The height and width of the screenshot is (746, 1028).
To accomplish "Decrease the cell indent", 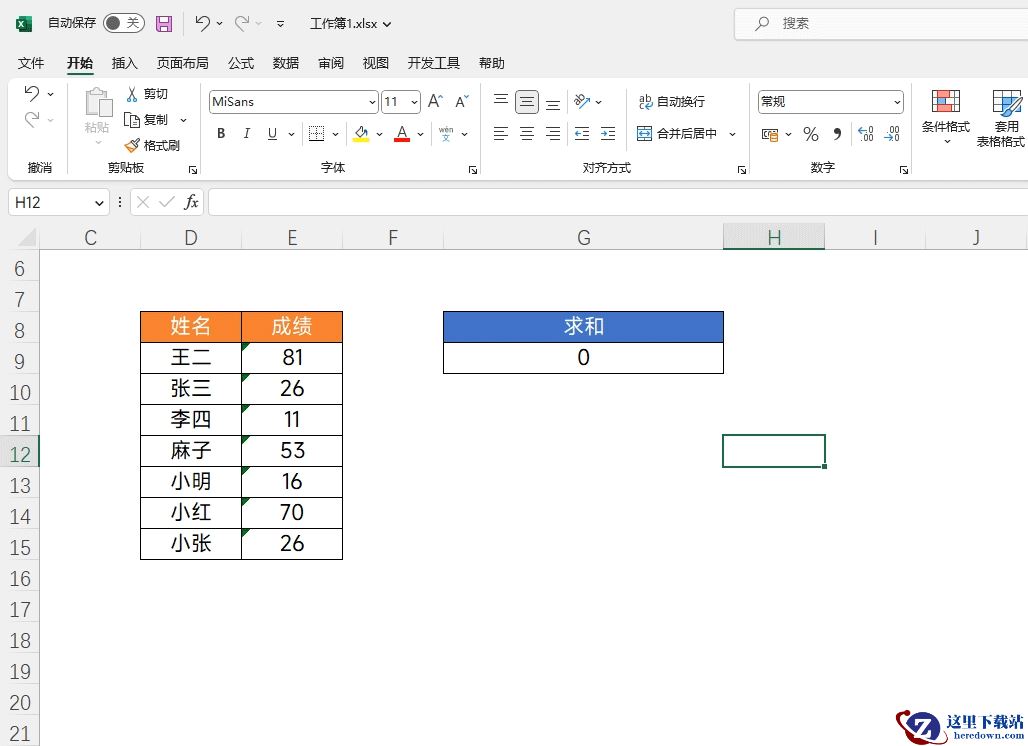I will (x=582, y=134).
